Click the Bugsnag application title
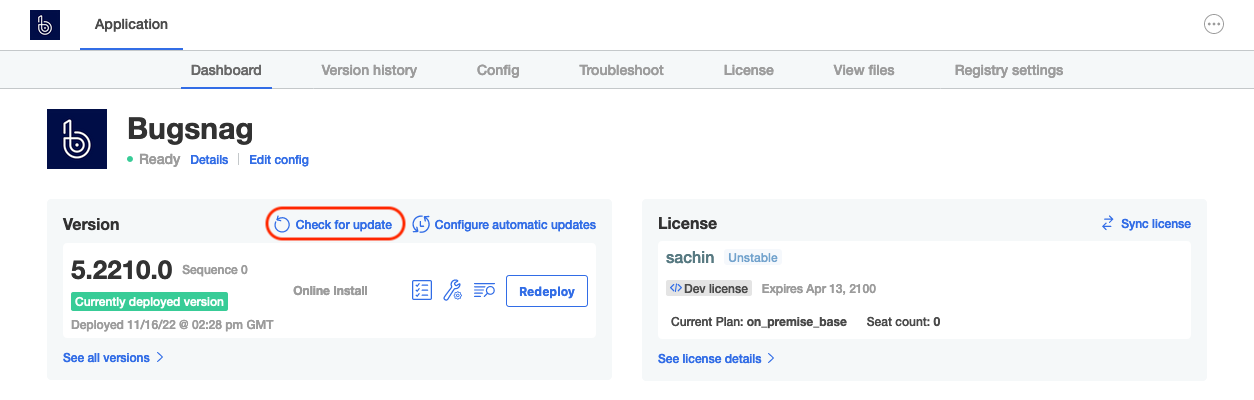Screen dimensions: 1254x400 [191, 129]
